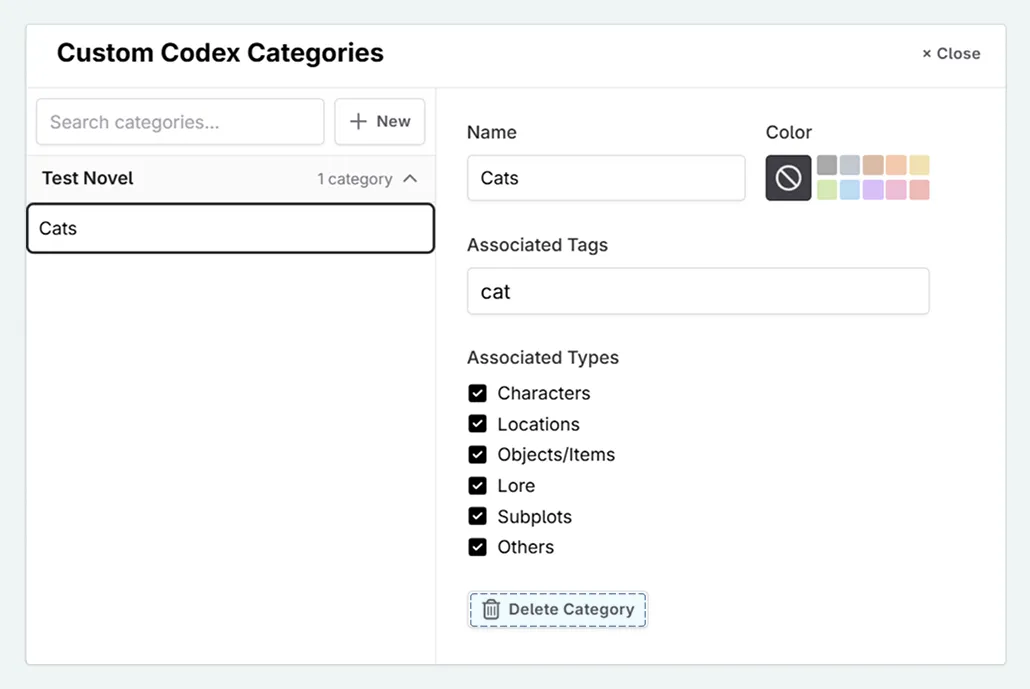Toggle the Others checkbox
The height and width of the screenshot is (689, 1030).
coord(477,547)
